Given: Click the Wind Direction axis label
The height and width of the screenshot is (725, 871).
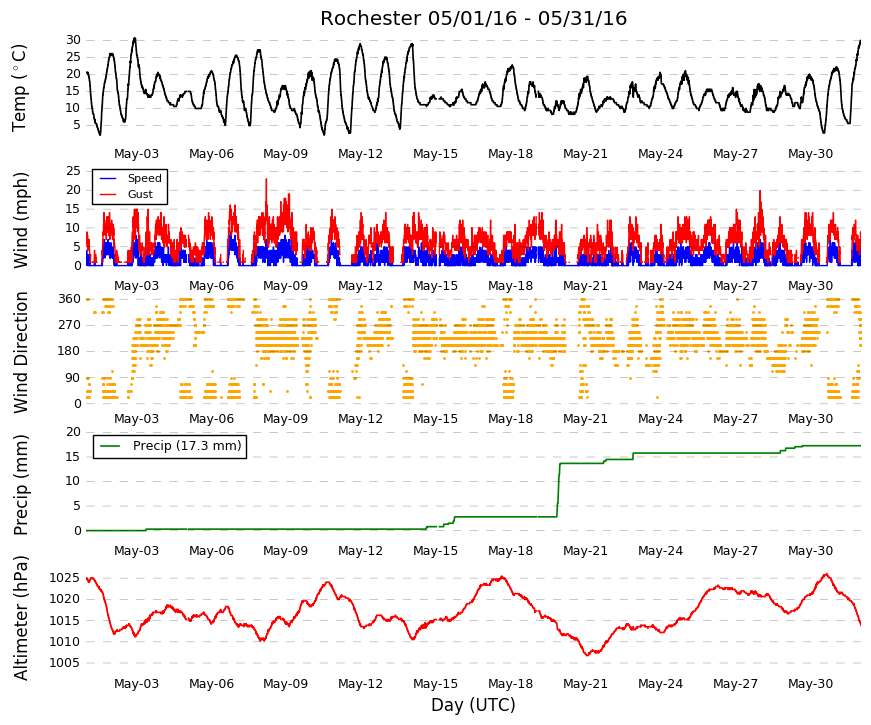Looking at the screenshot, I should click(x=20, y=352).
